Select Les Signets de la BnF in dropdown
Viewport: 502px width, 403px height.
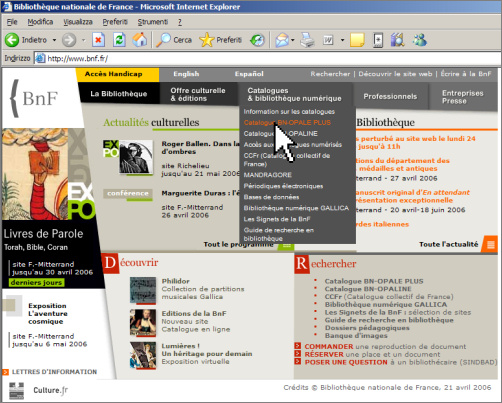pyautogui.click(x=277, y=219)
